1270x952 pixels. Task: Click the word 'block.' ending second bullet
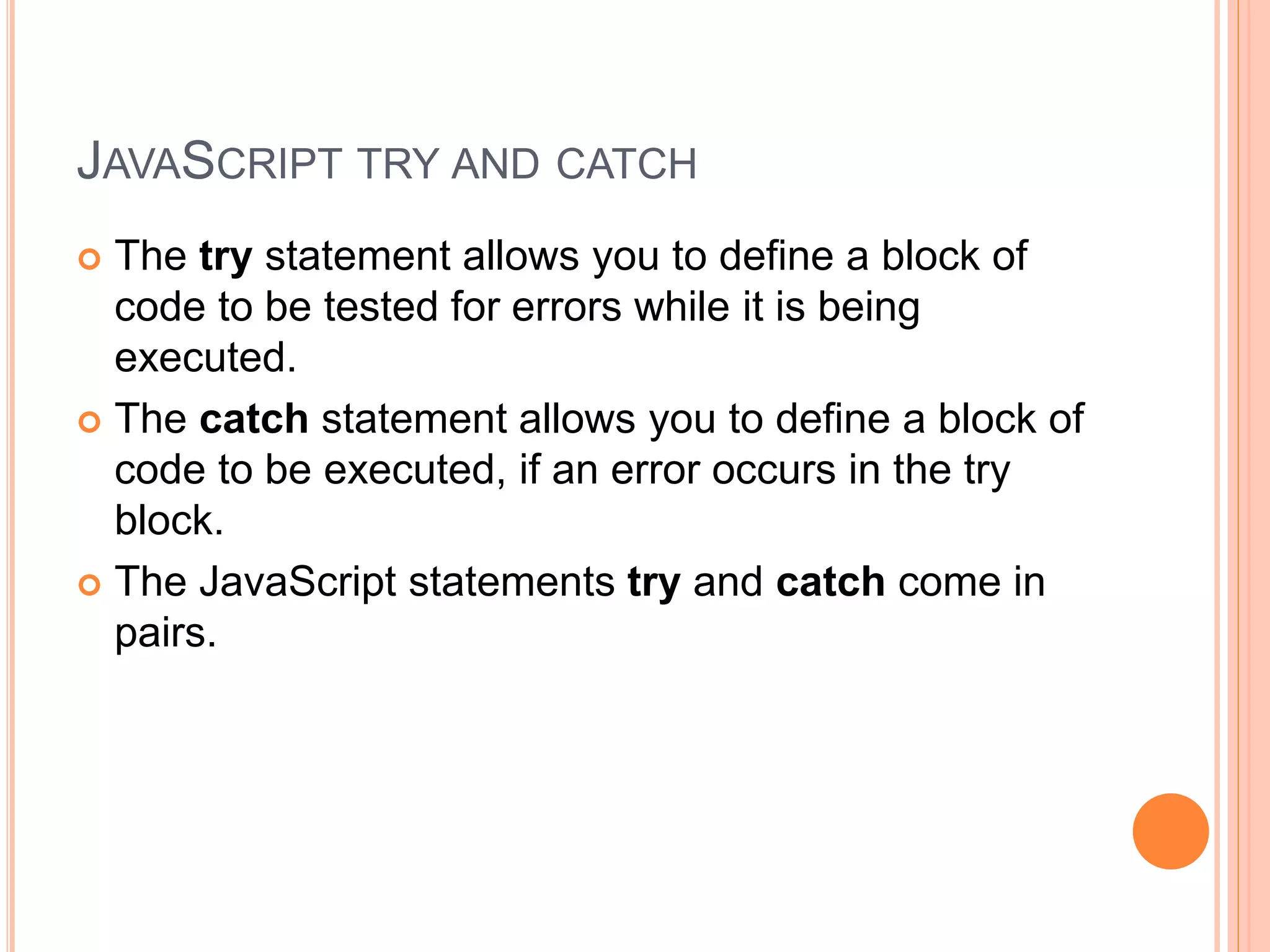click(x=169, y=521)
